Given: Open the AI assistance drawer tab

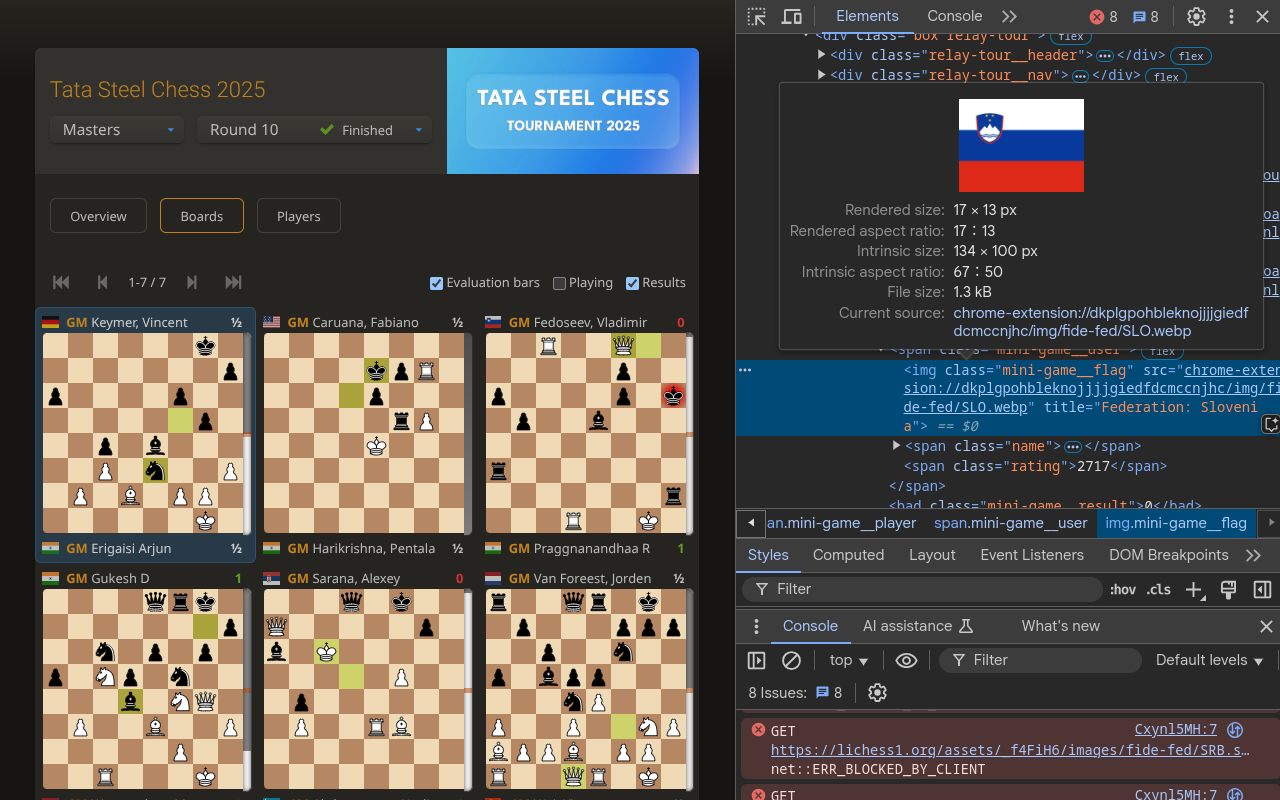Looking at the screenshot, I should click(x=918, y=626).
